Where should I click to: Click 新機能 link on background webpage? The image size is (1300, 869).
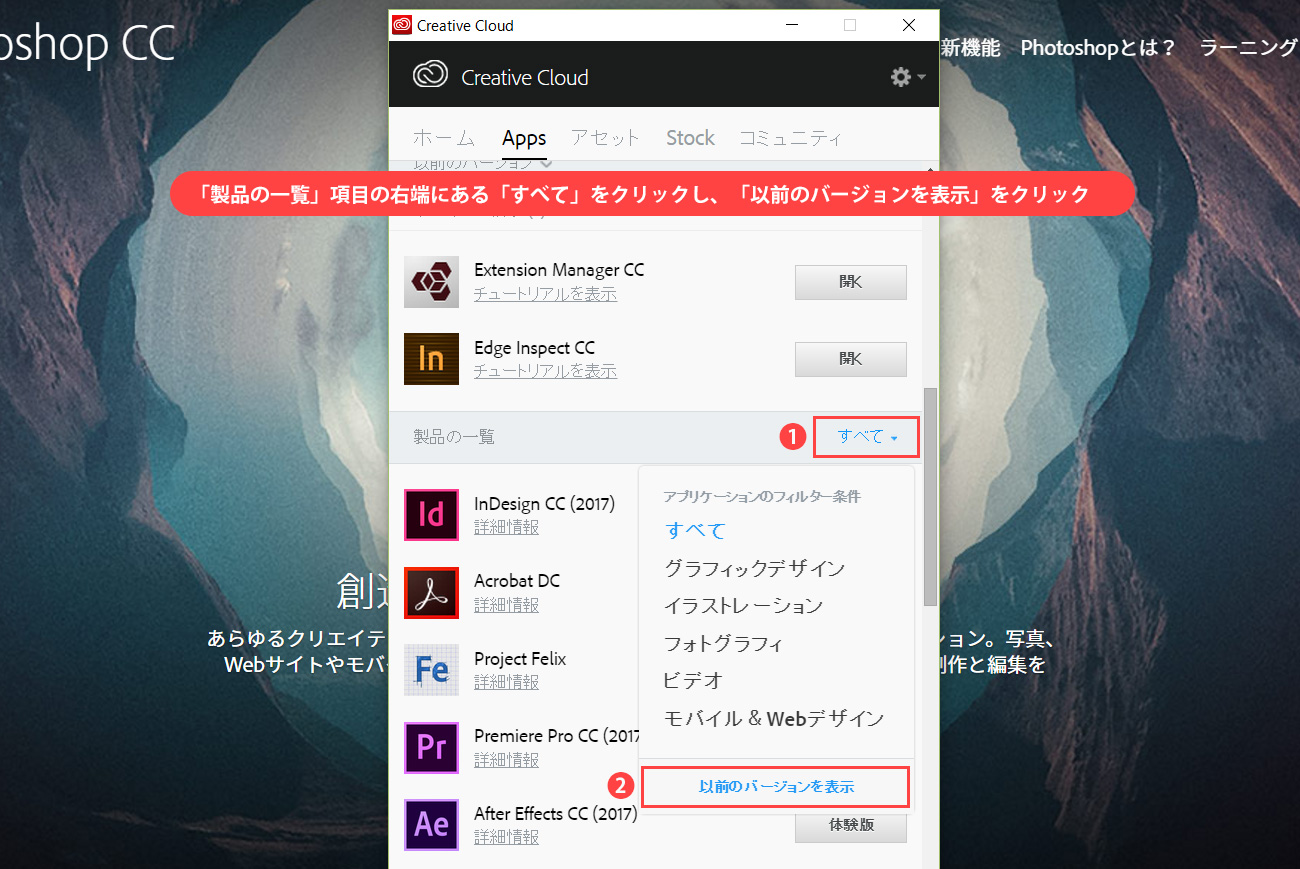click(x=970, y=48)
